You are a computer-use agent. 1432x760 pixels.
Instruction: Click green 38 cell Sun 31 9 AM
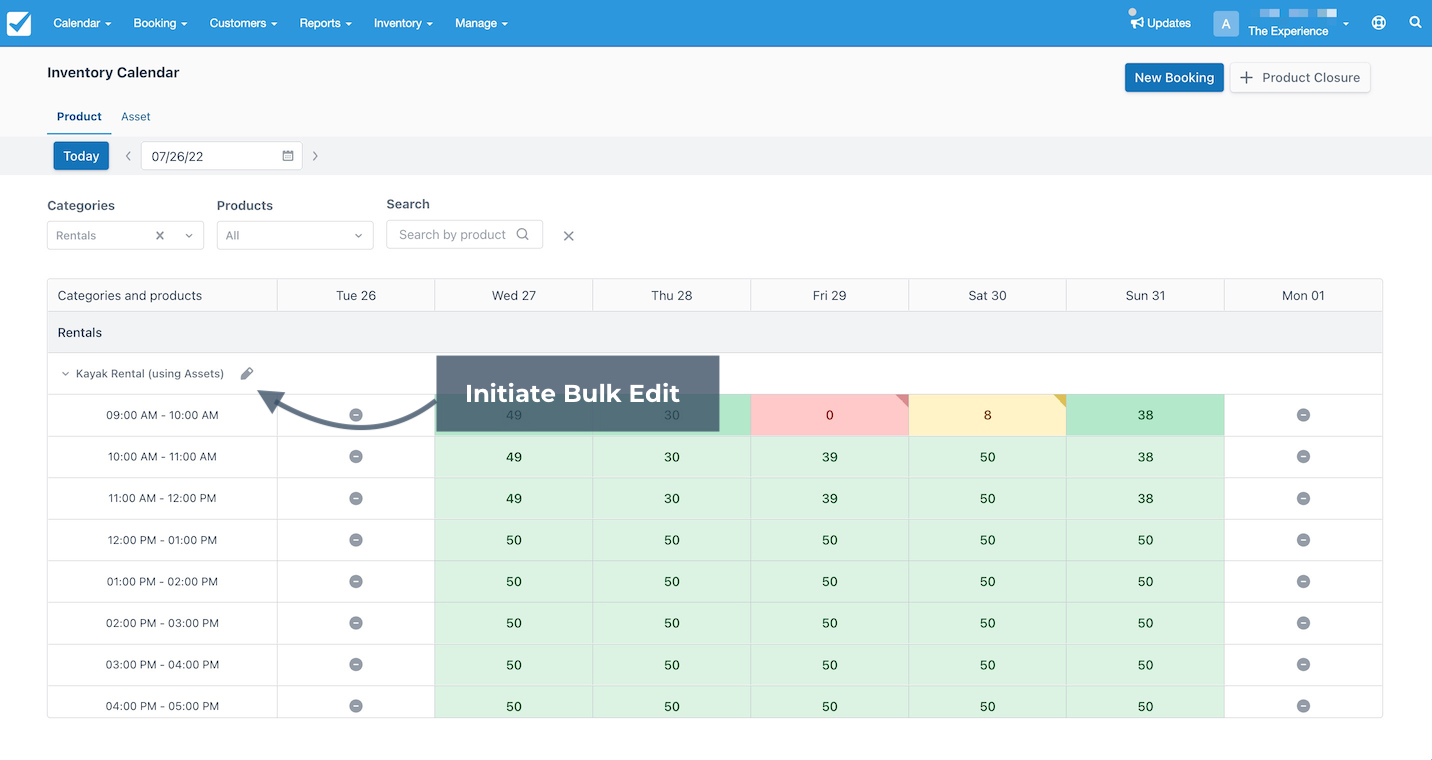[1146, 415]
